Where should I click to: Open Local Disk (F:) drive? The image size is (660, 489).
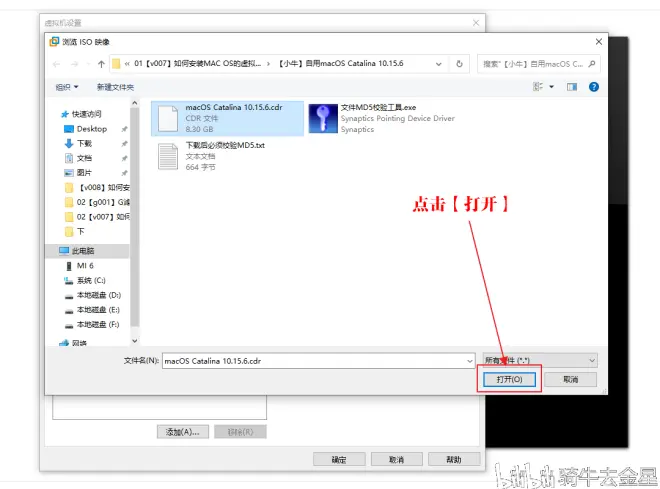[93, 324]
